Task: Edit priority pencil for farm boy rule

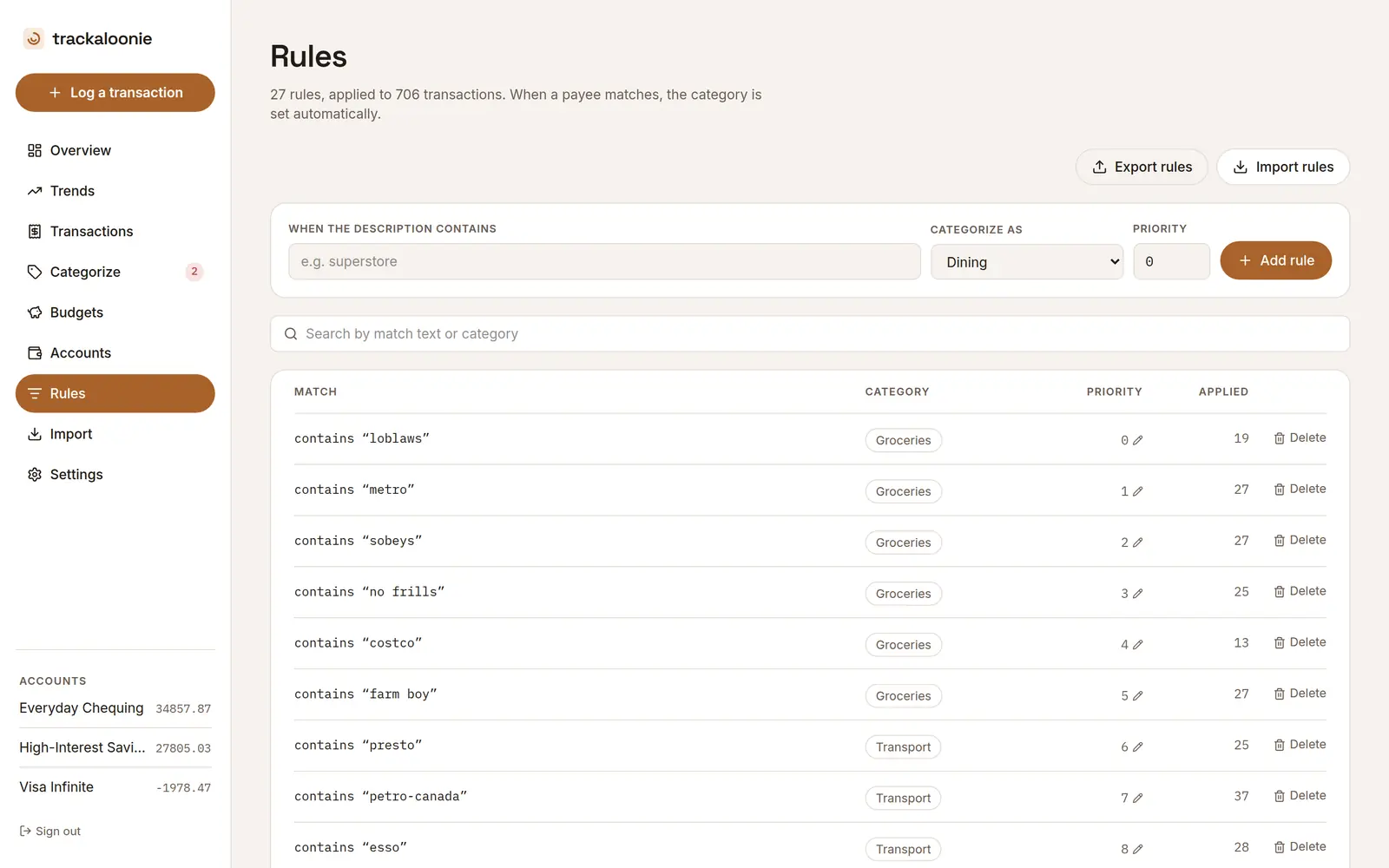Action: (x=1137, y=696)
